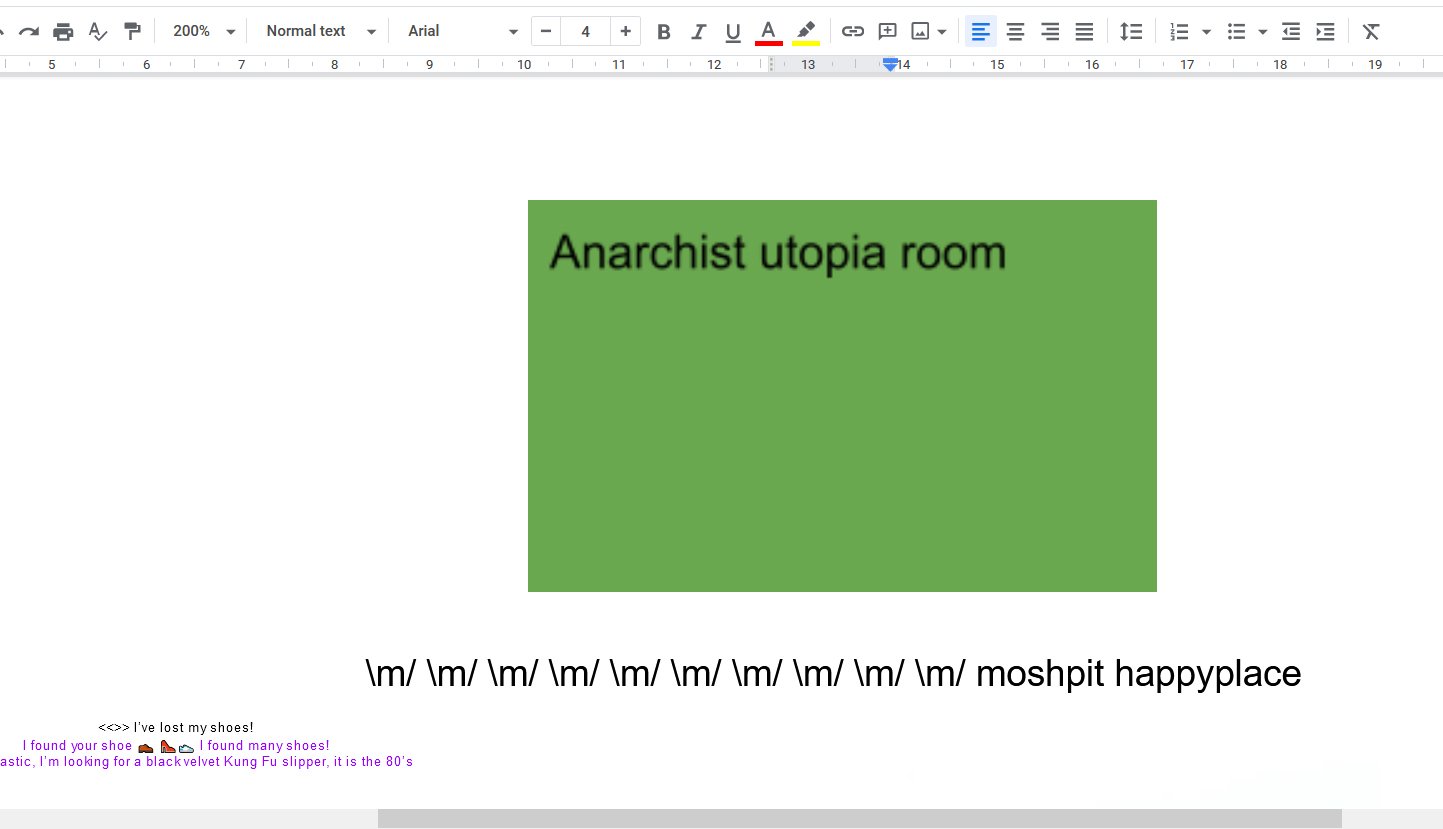Activate the paint format tool
The width and height of the screenshot is (1443, 829).
coord(131,31)
